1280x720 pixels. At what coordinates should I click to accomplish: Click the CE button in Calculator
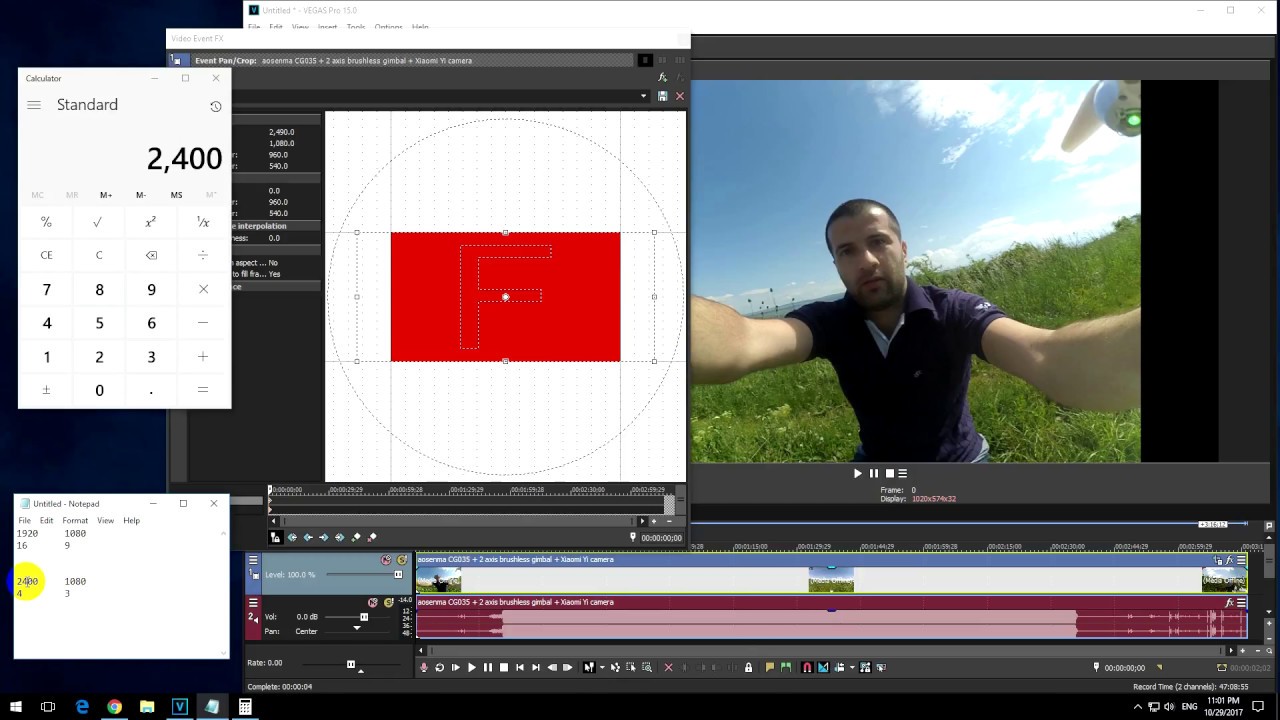click(46, 255)
